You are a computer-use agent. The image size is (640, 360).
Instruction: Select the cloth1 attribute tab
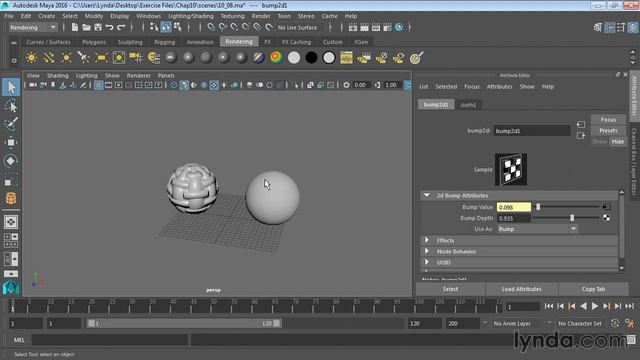coord(468,105)
